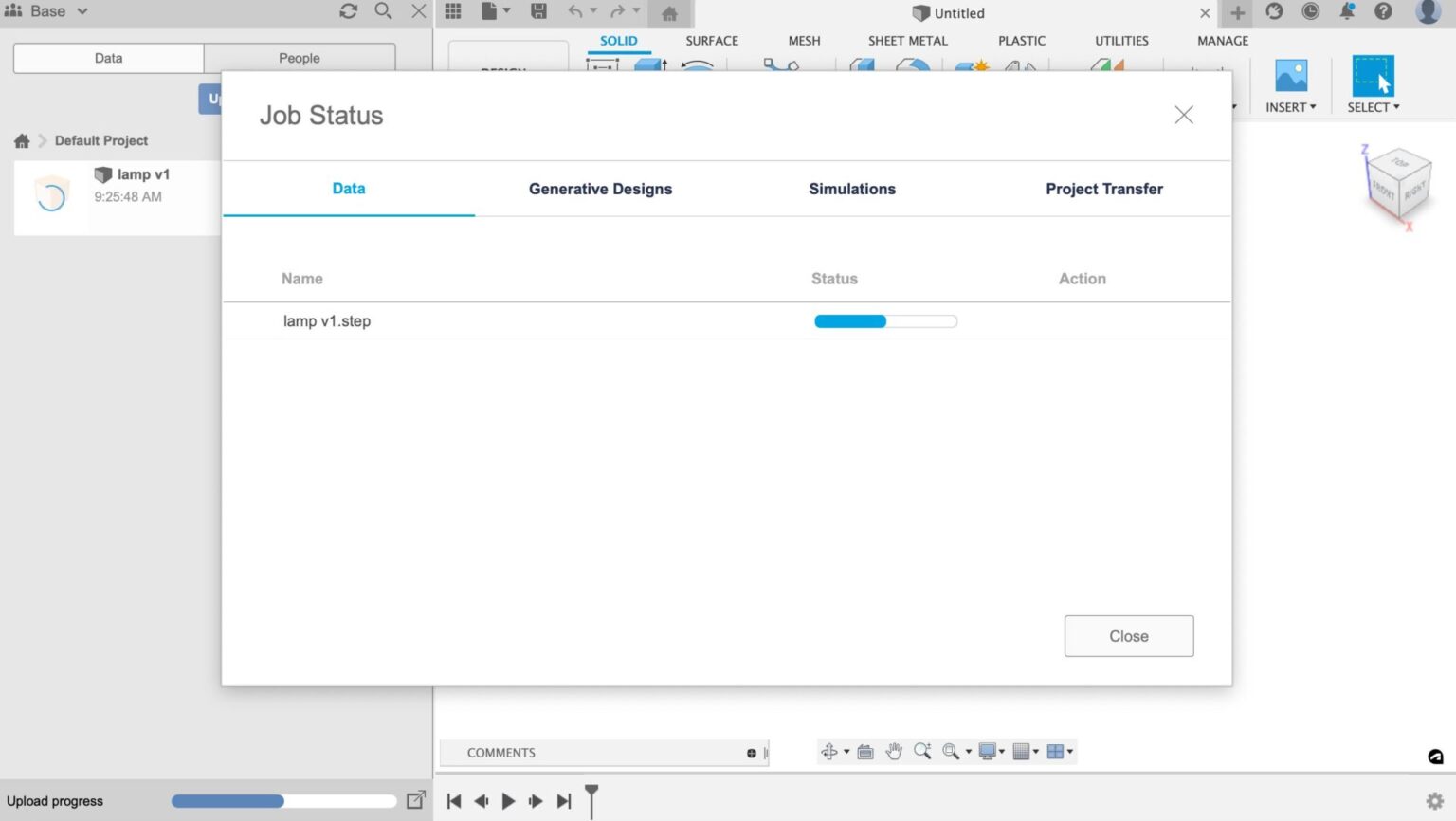
Task: Open the SELECT dropdown menu
Action: pyautogui.click(x=1372, y=107)
